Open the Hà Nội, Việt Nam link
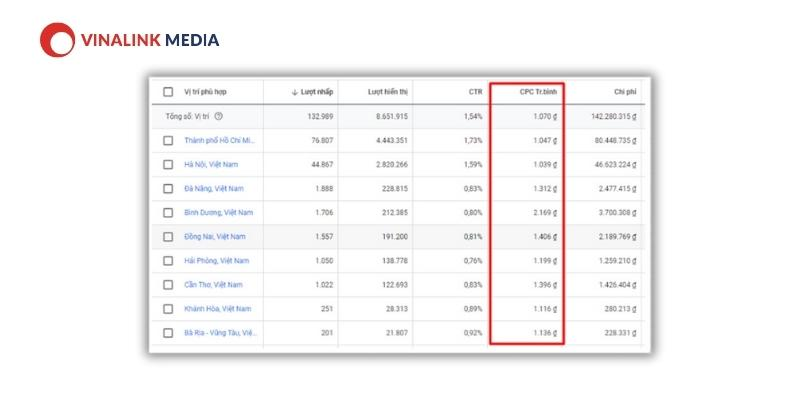 [x=211, y=164]
